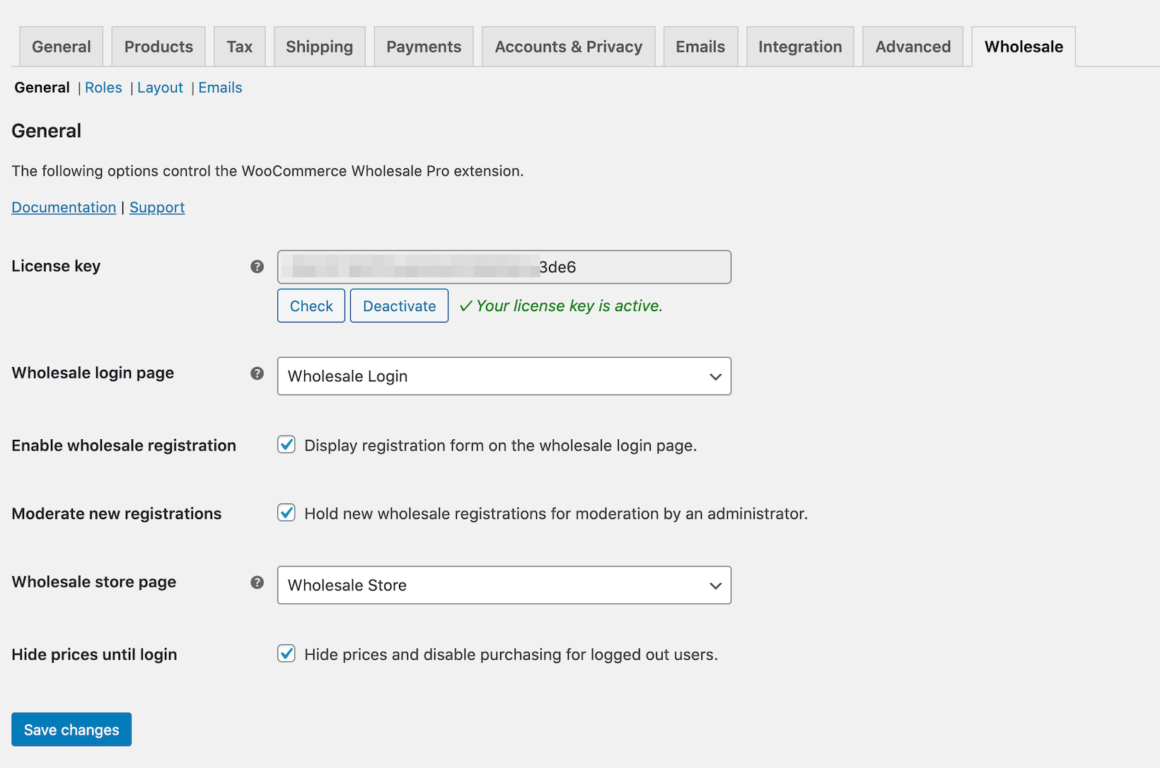Click the License key help icon

coord(257,267)
